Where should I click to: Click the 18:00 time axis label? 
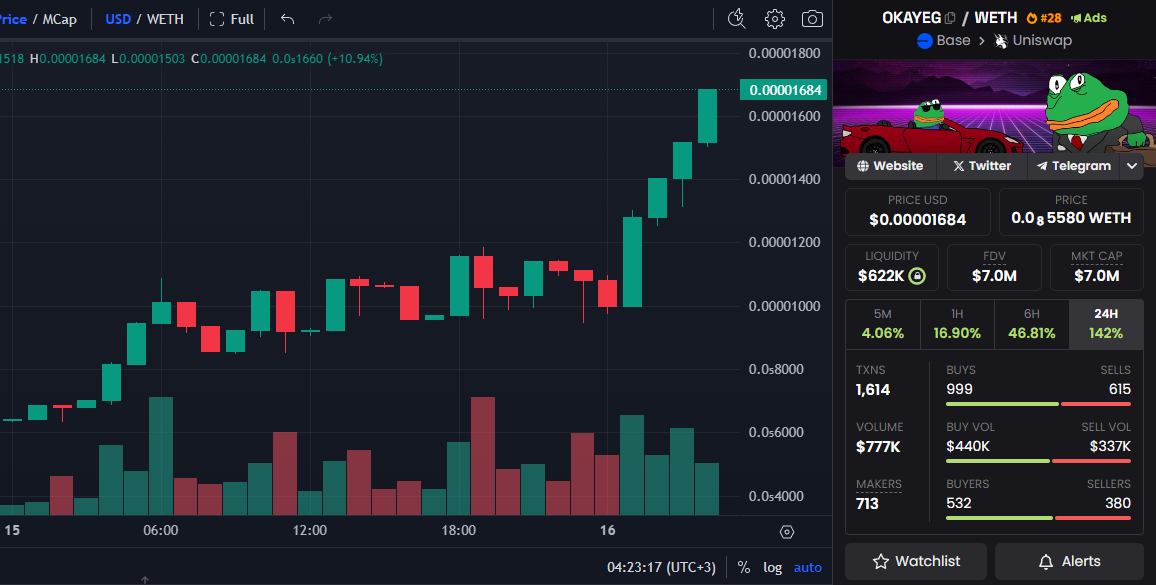459,530
